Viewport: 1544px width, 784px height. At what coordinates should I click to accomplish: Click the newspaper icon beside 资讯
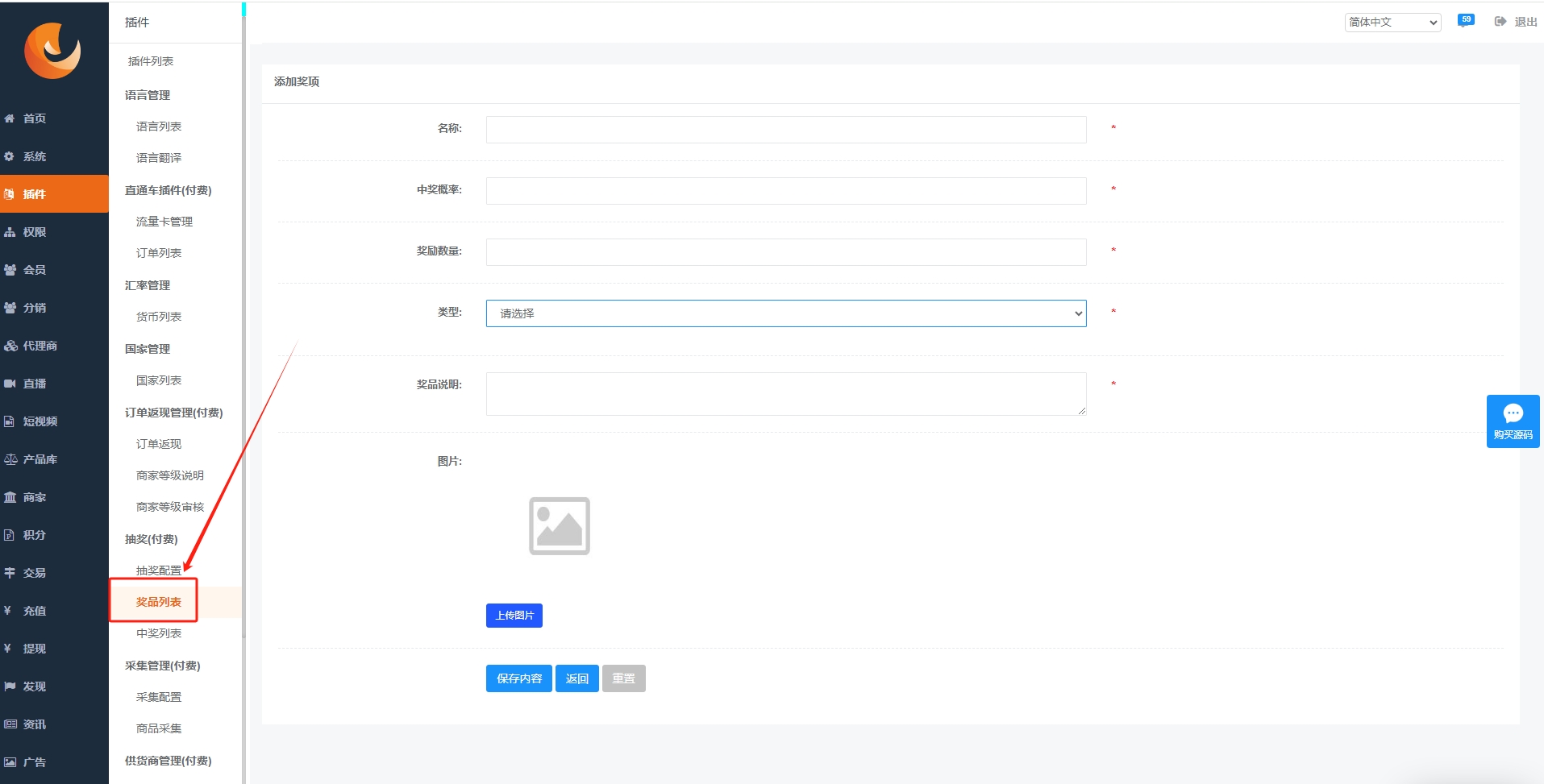(x=10, y=724)
